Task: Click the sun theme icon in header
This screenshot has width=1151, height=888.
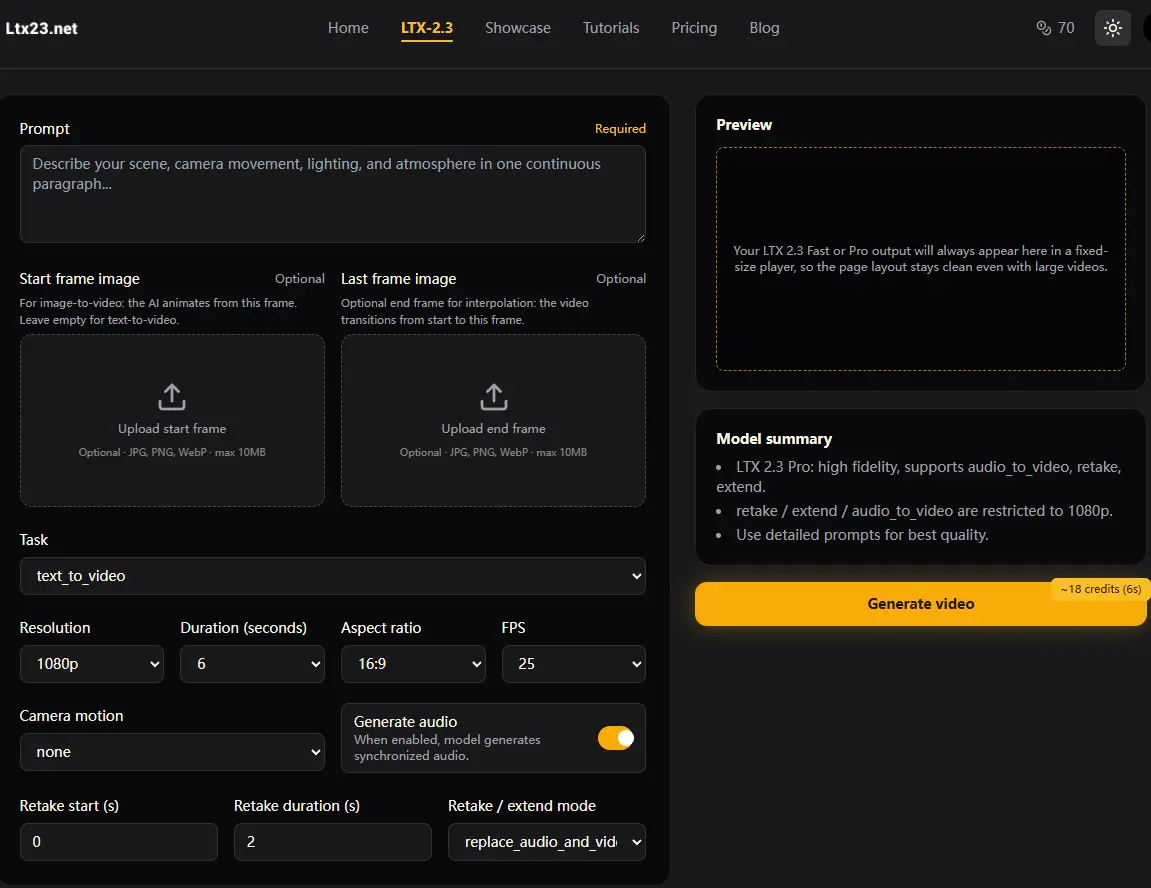Action: coord(1112,27)
